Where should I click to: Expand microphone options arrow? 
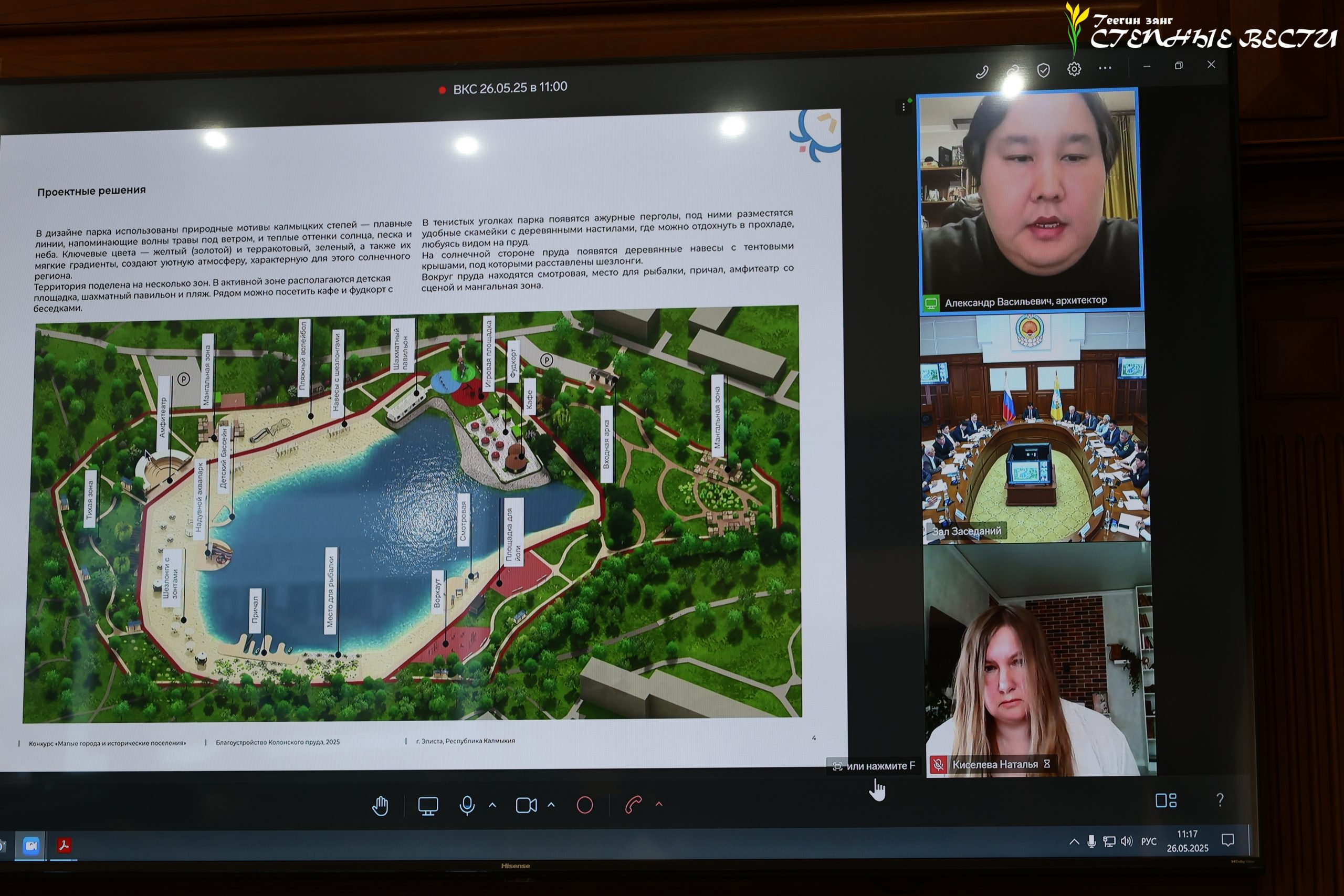(492, 805)
